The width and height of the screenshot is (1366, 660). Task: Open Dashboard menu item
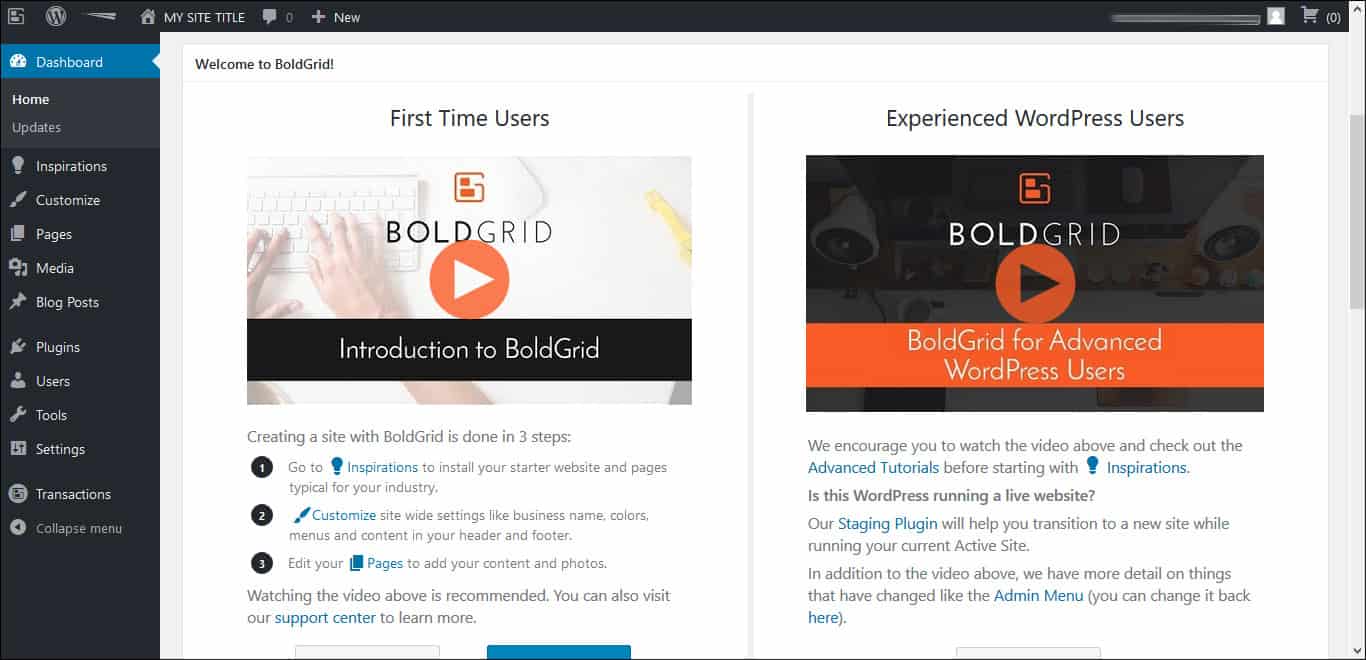80,62
